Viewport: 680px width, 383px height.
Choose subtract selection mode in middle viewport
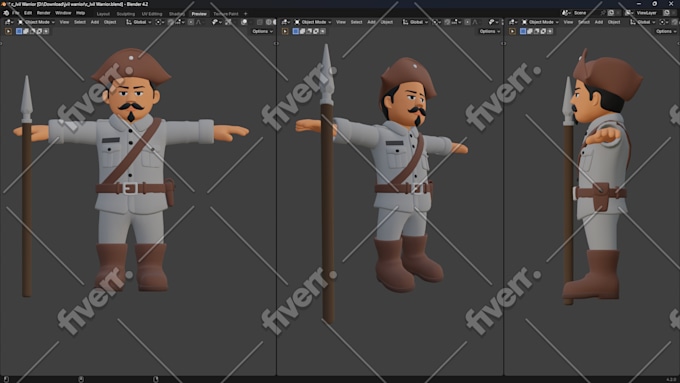309,31
